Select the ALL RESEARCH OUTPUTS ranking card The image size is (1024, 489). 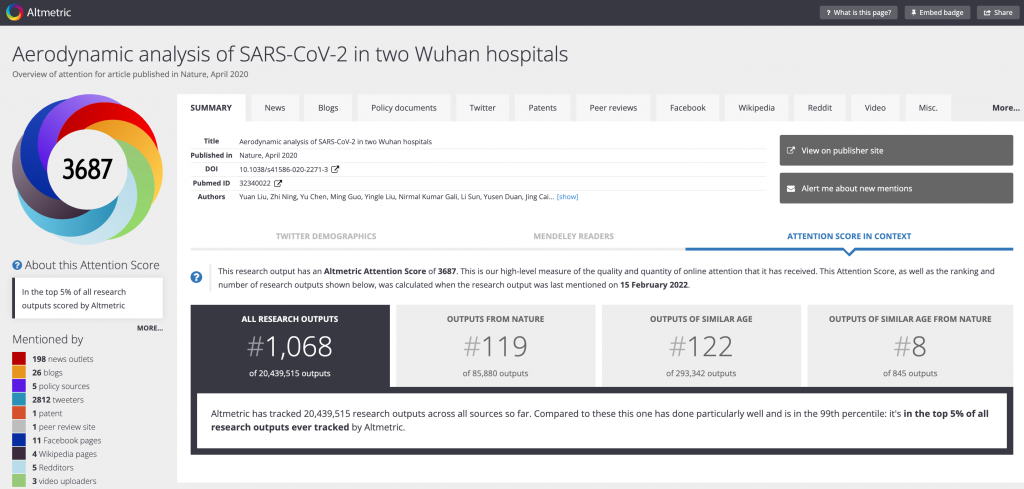(290, 345)
